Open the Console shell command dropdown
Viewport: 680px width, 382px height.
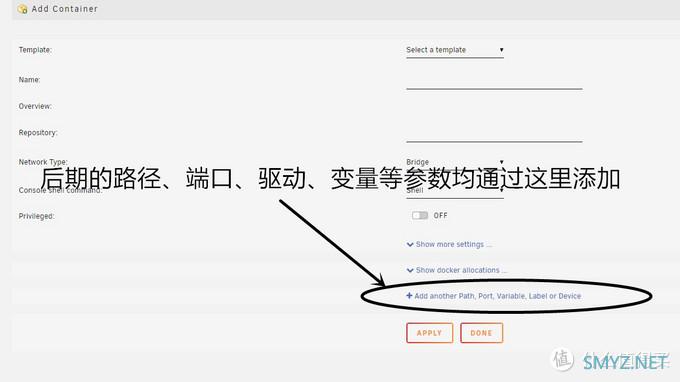coord(454,191)
